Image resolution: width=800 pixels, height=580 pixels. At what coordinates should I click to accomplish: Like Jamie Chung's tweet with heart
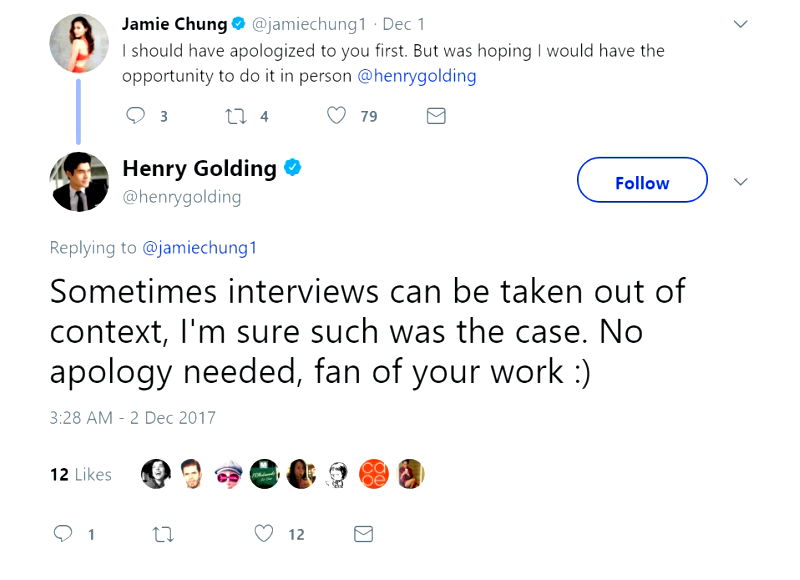point(337,116)
